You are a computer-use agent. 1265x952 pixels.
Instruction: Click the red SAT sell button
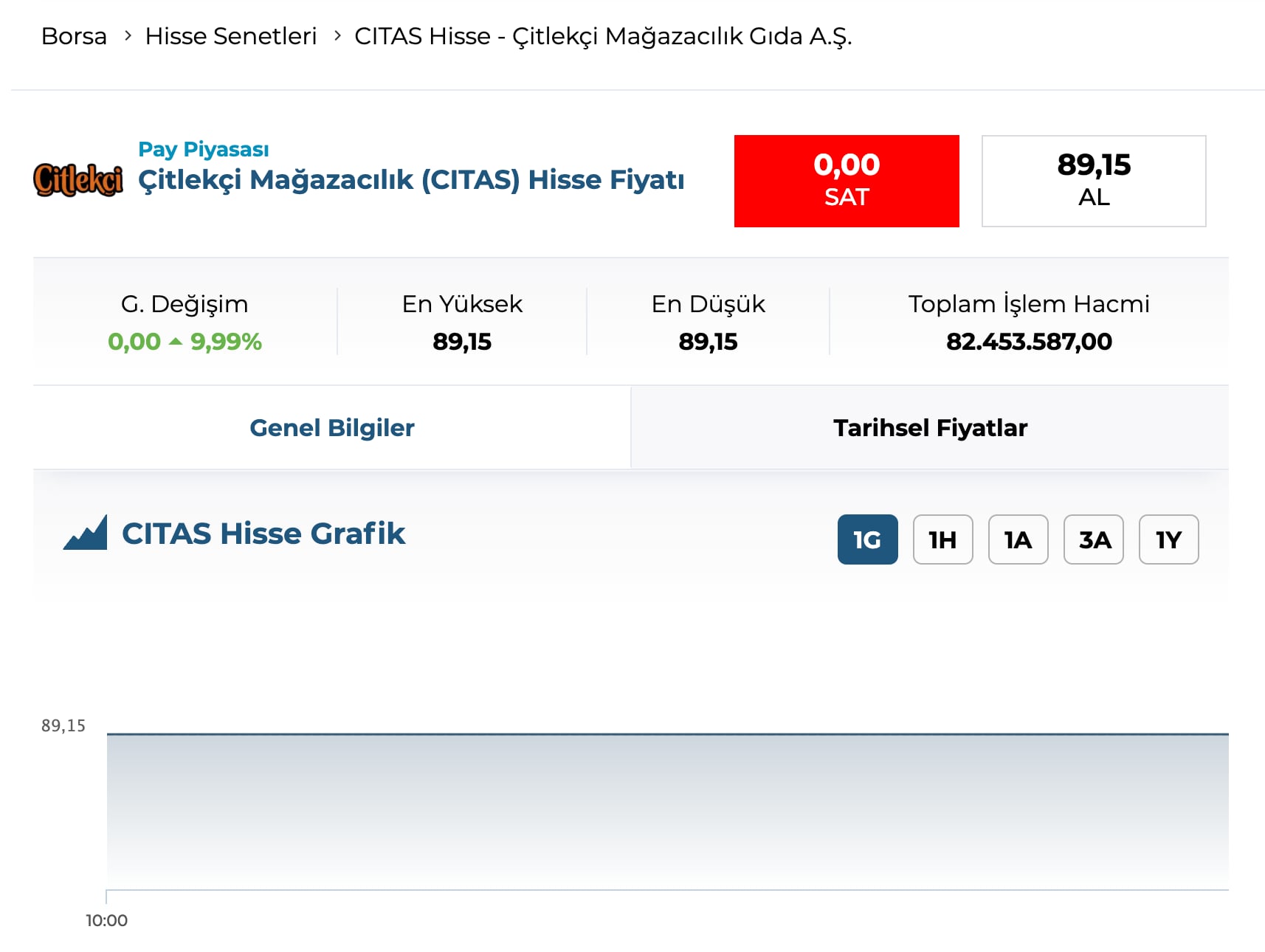(847, 181)
